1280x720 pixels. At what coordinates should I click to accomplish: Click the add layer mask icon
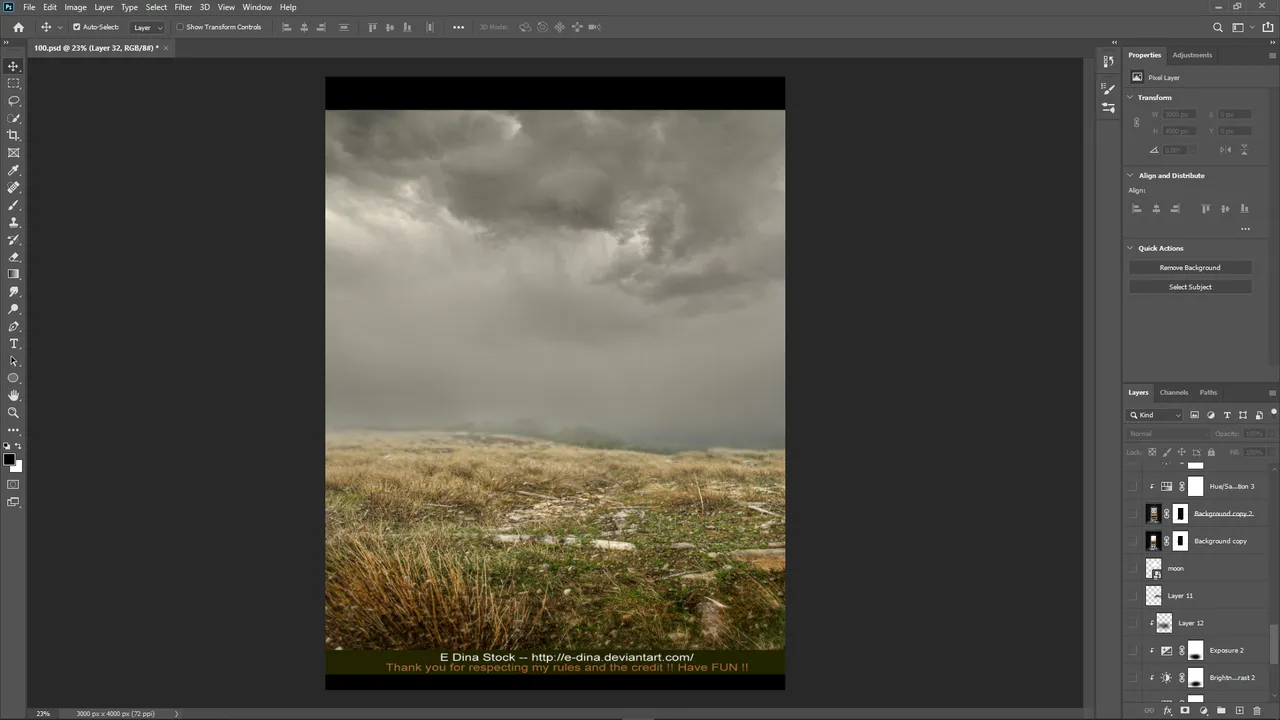tap(1185, 711)
